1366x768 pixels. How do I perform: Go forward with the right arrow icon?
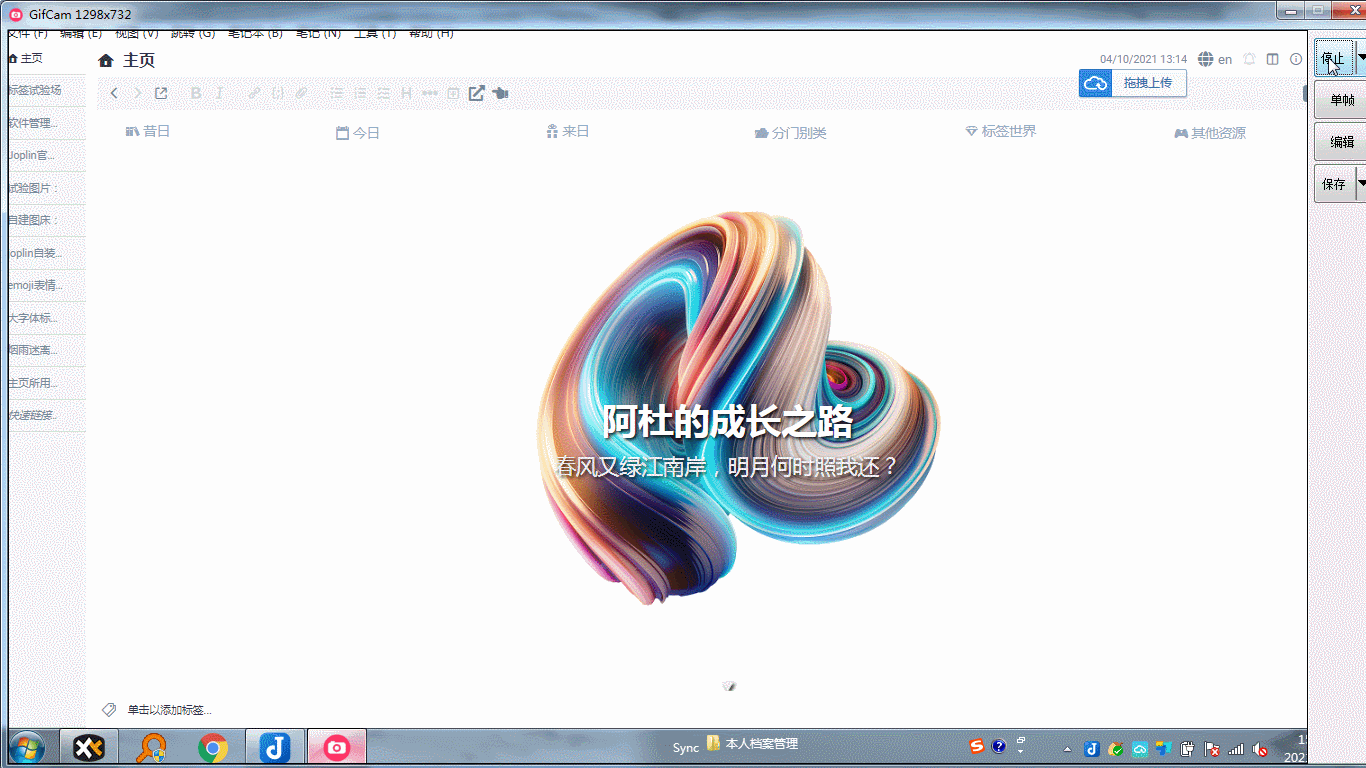(x=138, y=93)
